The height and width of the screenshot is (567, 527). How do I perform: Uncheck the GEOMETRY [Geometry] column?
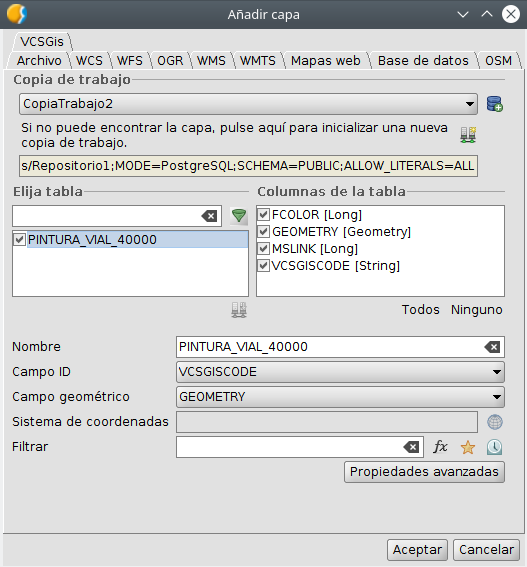(263, 232)
